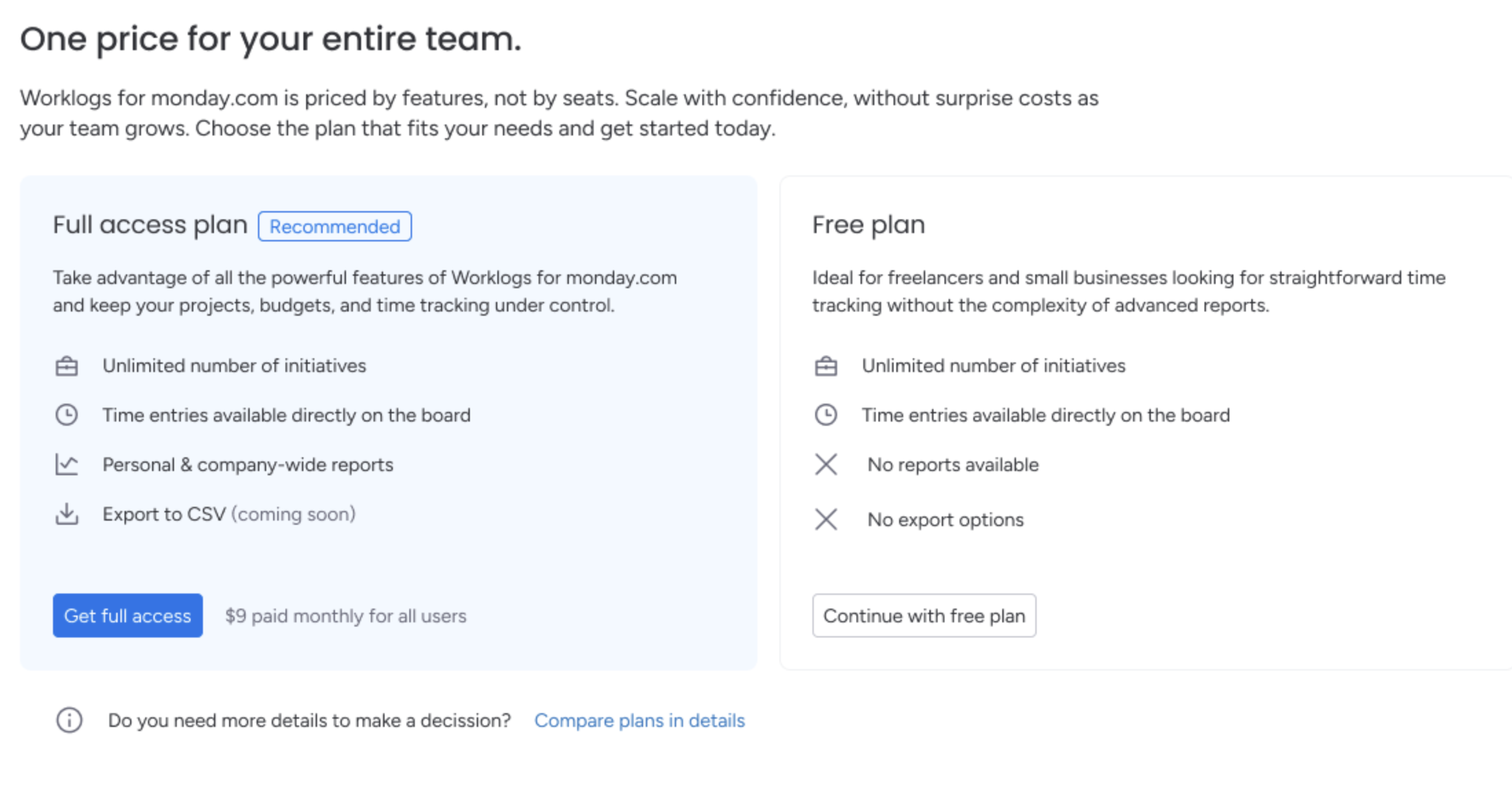Click the X icon beside No reports available
The image size is (1512, 795).
pos(826,464)
